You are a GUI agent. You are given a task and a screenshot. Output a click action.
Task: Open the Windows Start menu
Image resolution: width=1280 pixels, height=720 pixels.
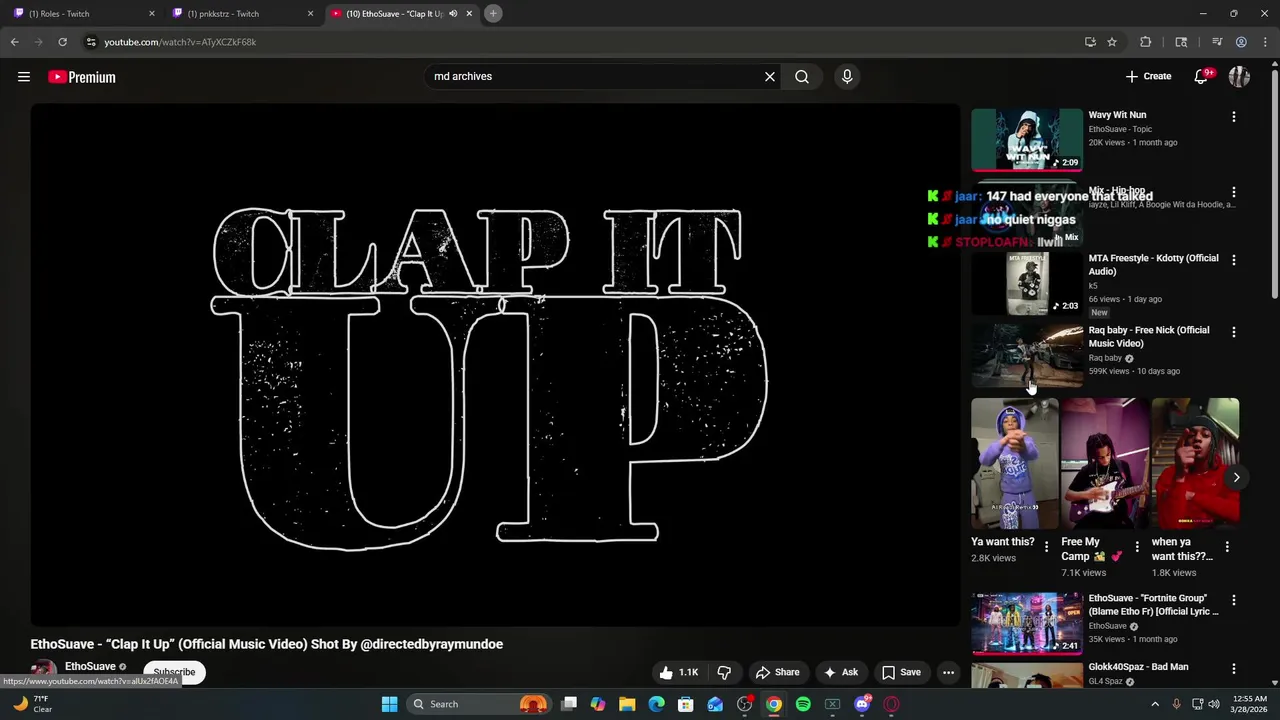click(x=389, y=704)
